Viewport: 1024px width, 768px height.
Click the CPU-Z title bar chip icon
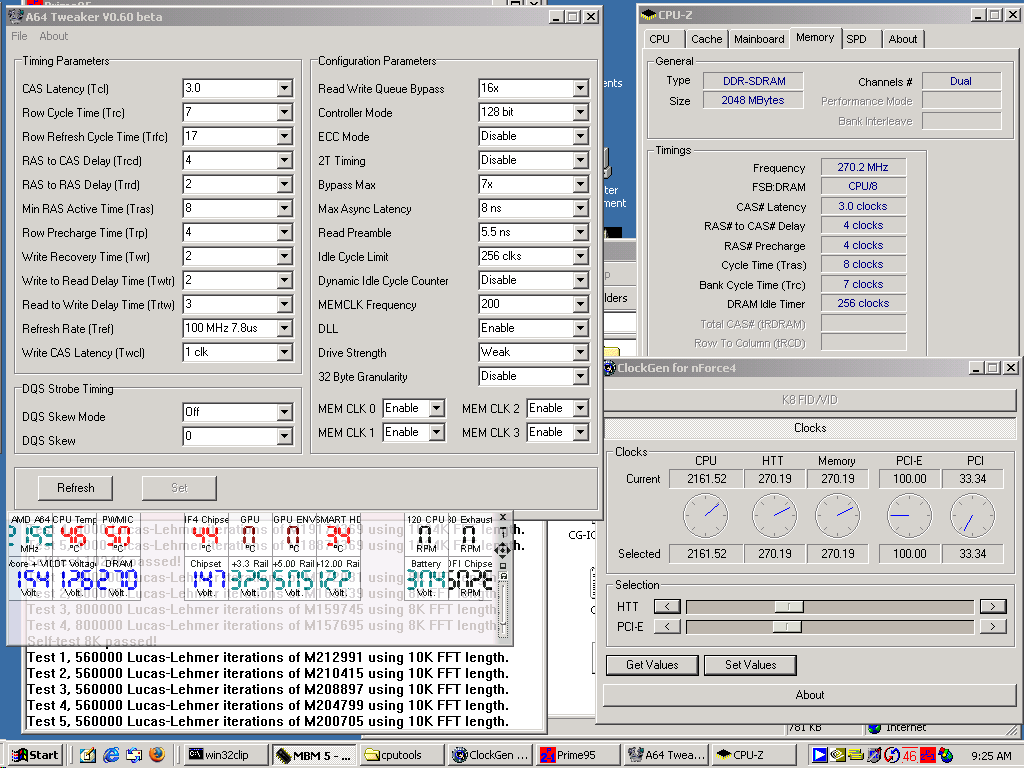pos(648,15)
